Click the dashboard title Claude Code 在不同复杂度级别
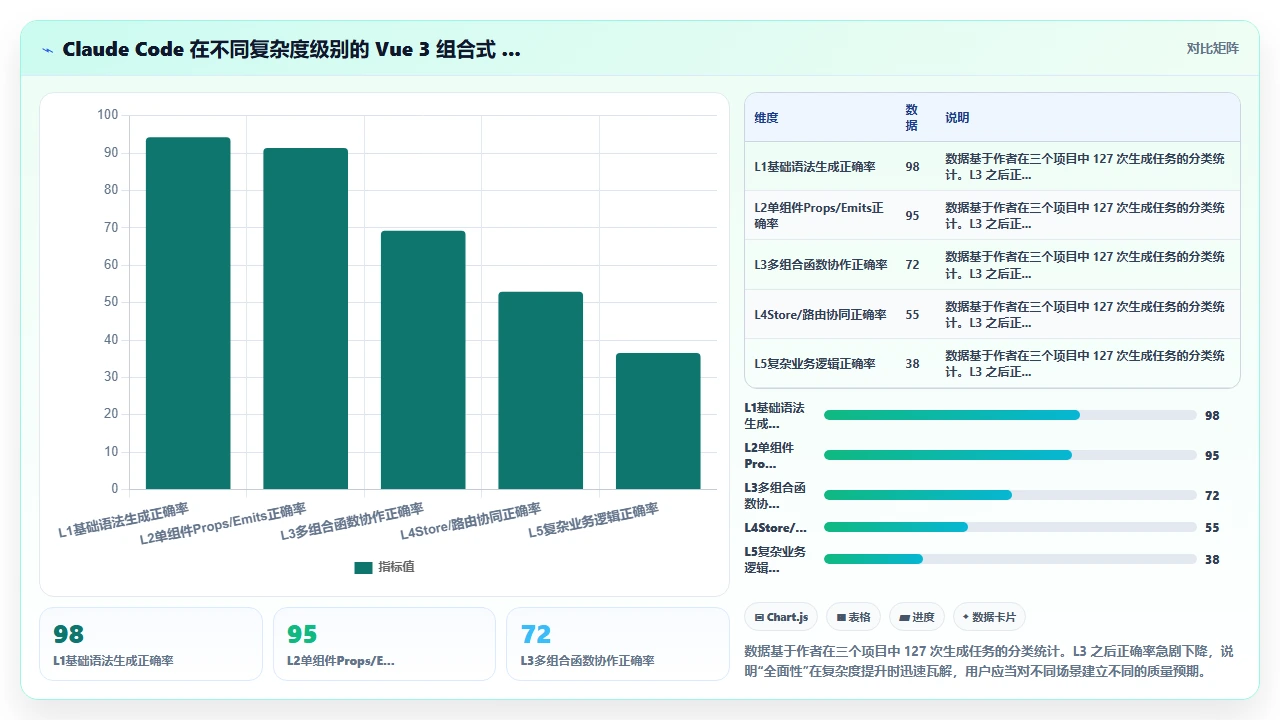 [291, 49]
